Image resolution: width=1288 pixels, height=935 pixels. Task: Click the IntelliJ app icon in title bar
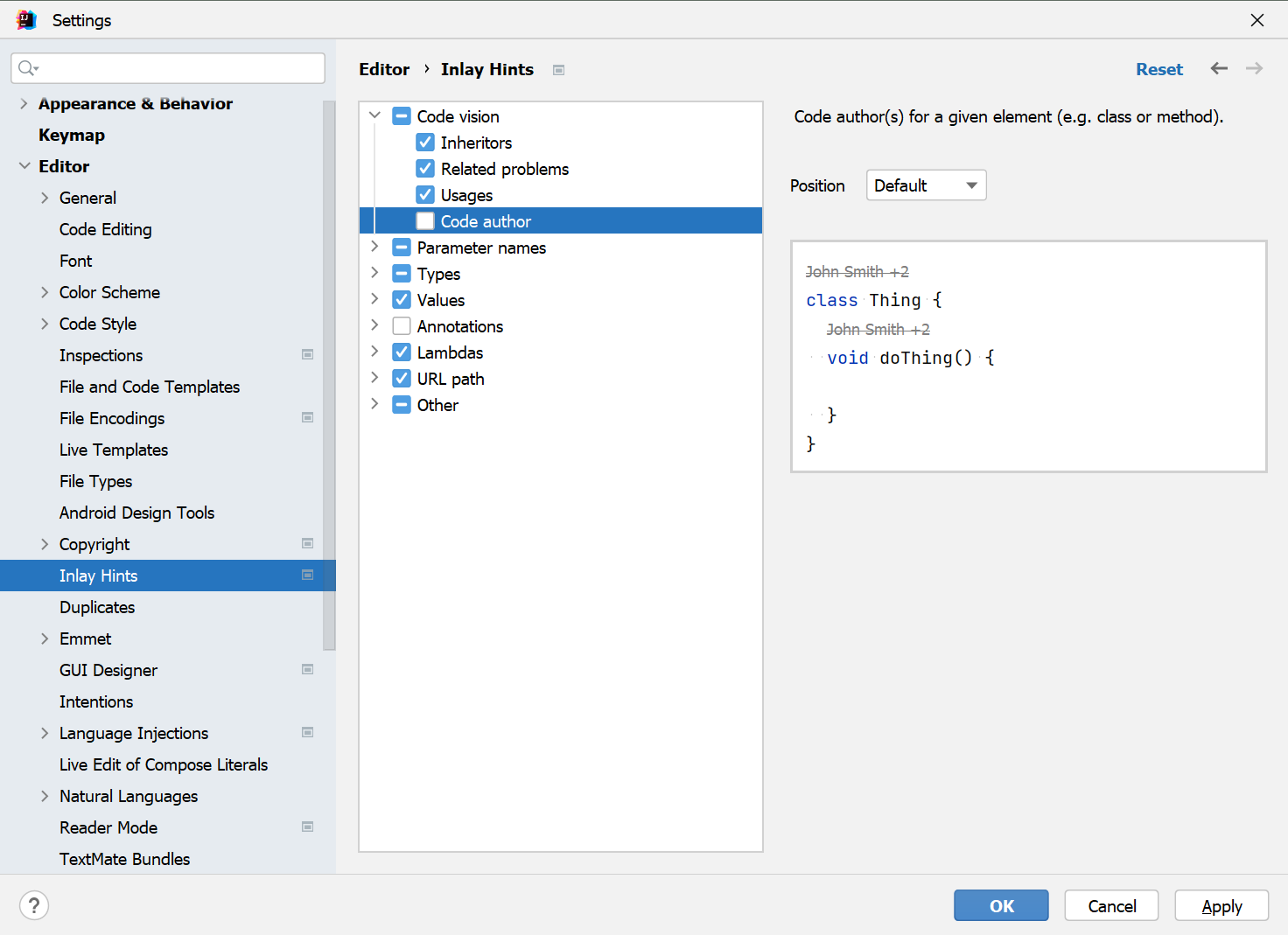(26, 19)
